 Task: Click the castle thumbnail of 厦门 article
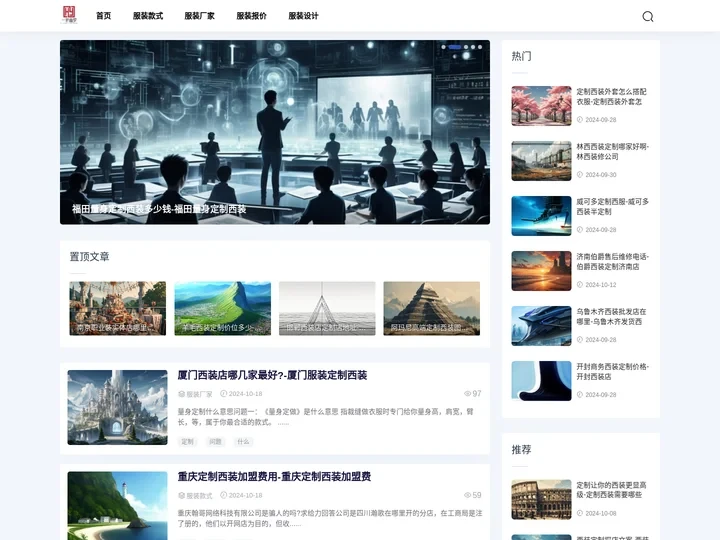(118, 407)
